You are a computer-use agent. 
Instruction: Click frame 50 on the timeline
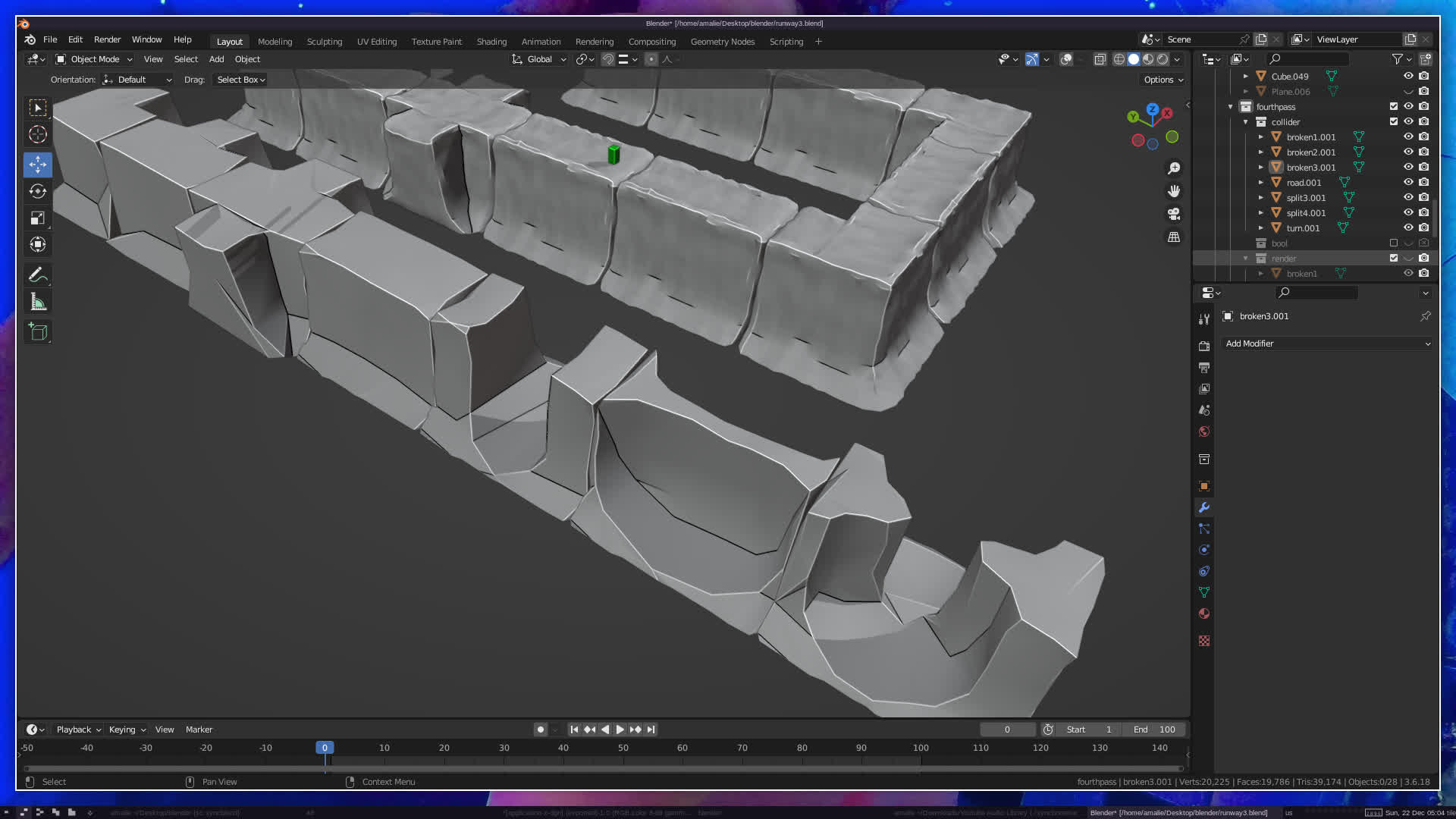(x=623, y=748)
